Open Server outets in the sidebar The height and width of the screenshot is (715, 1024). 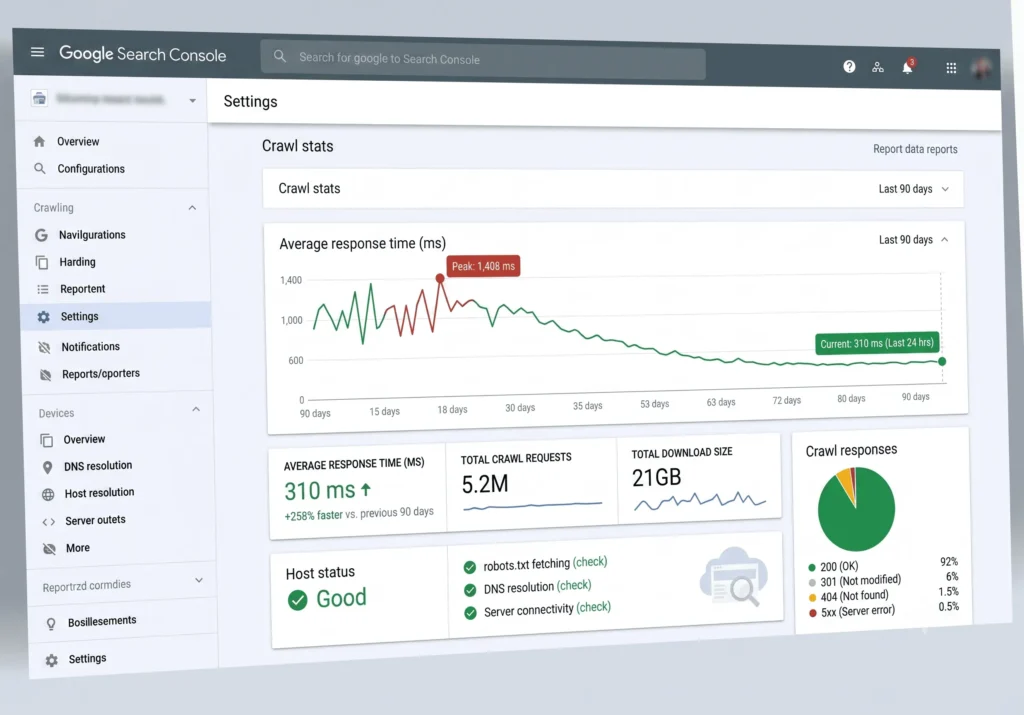[95, 520]
